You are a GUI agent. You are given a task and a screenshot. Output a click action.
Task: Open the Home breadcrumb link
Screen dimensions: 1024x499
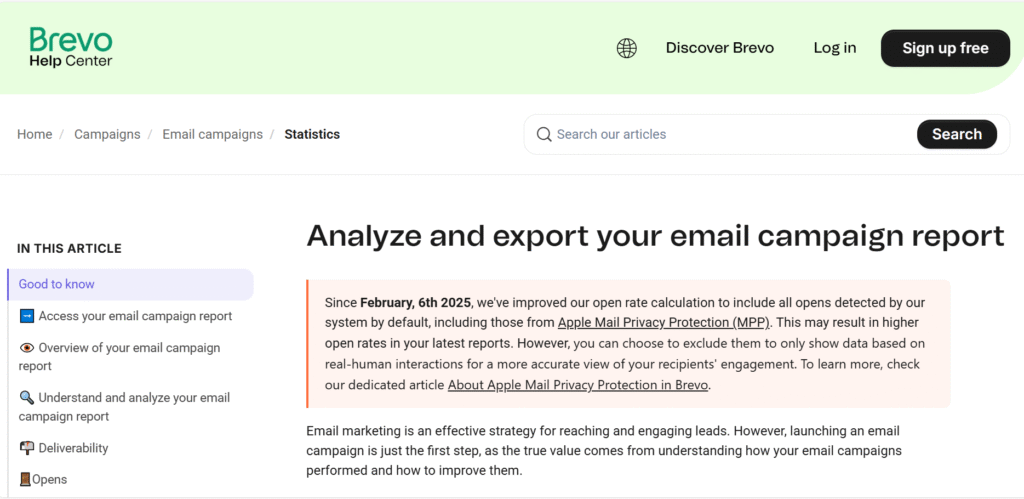35,135
